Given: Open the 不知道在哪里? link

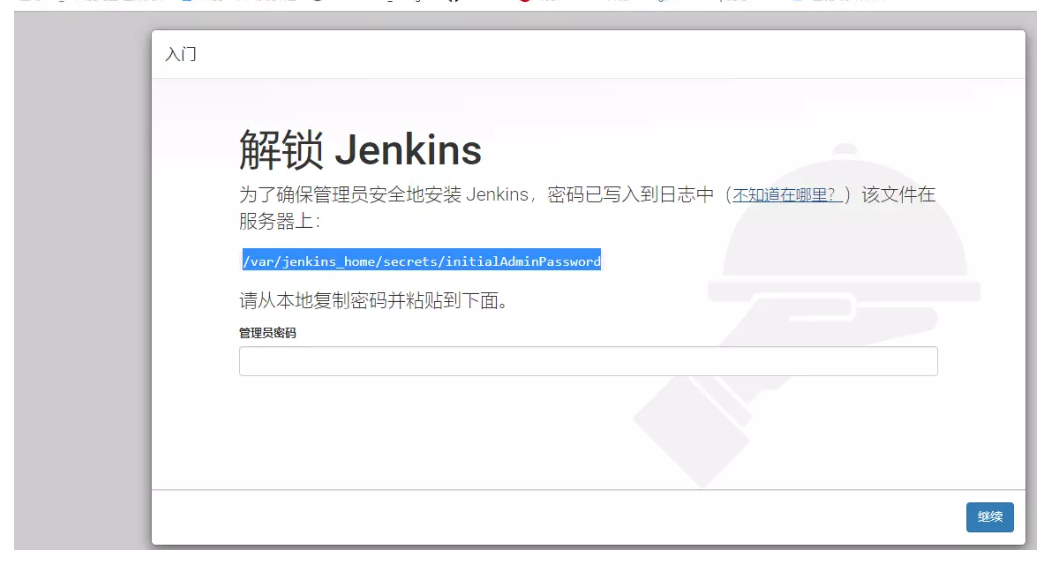Looking at the screenshot, I should [787, 195].
